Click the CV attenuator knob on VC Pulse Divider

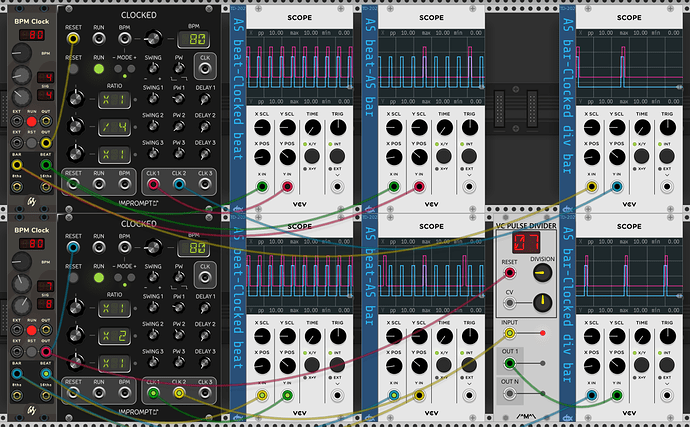543,303
